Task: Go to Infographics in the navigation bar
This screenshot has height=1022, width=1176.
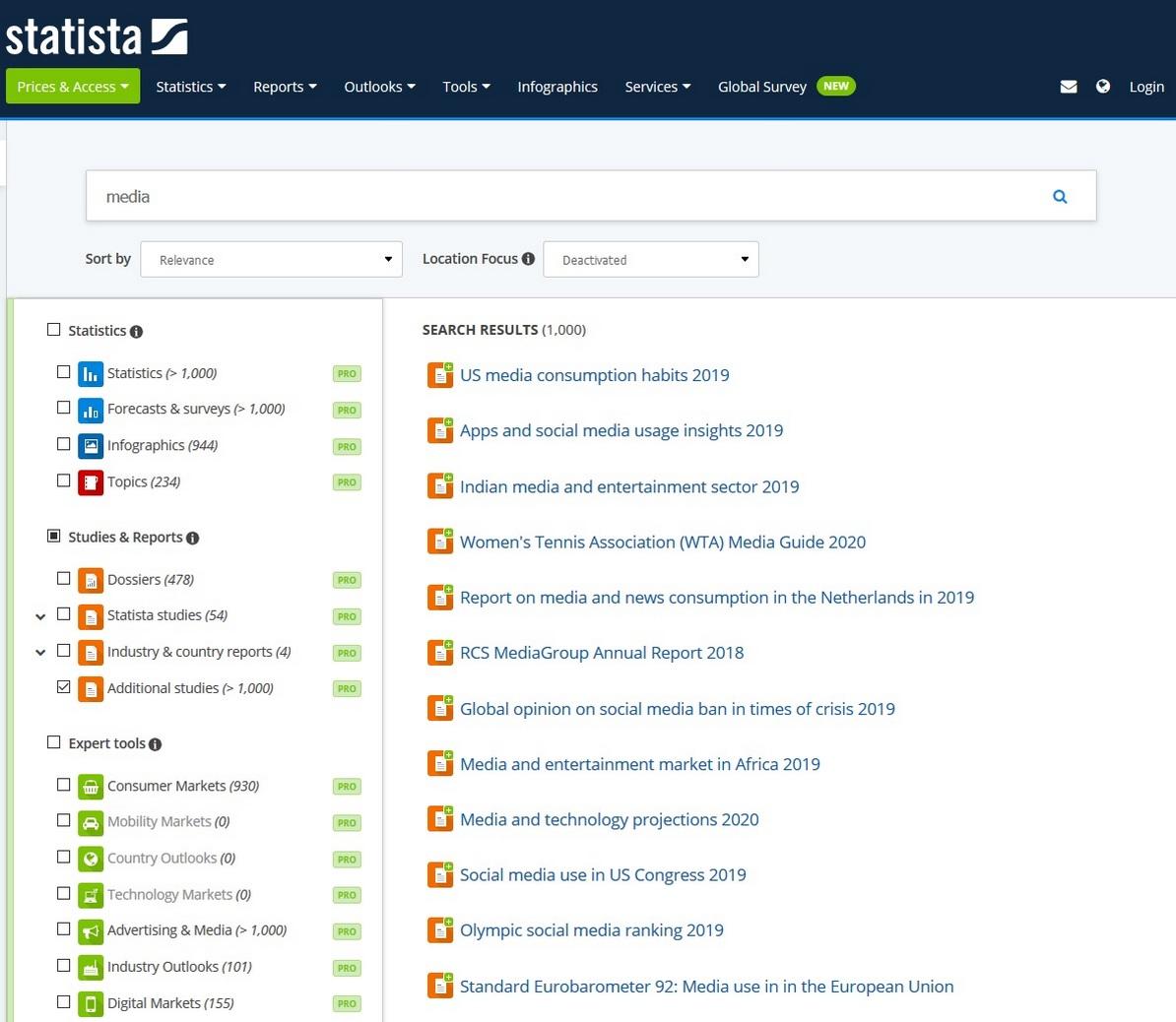Action: (557, 87)
